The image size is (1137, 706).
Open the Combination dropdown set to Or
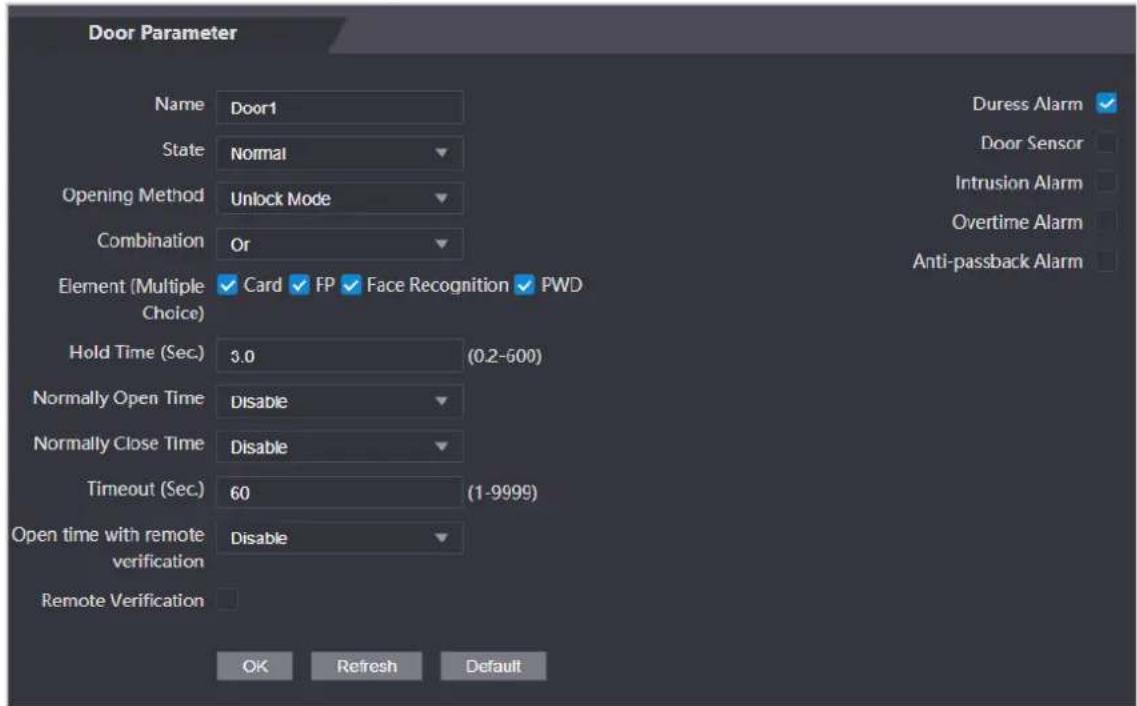click(339, 244)
